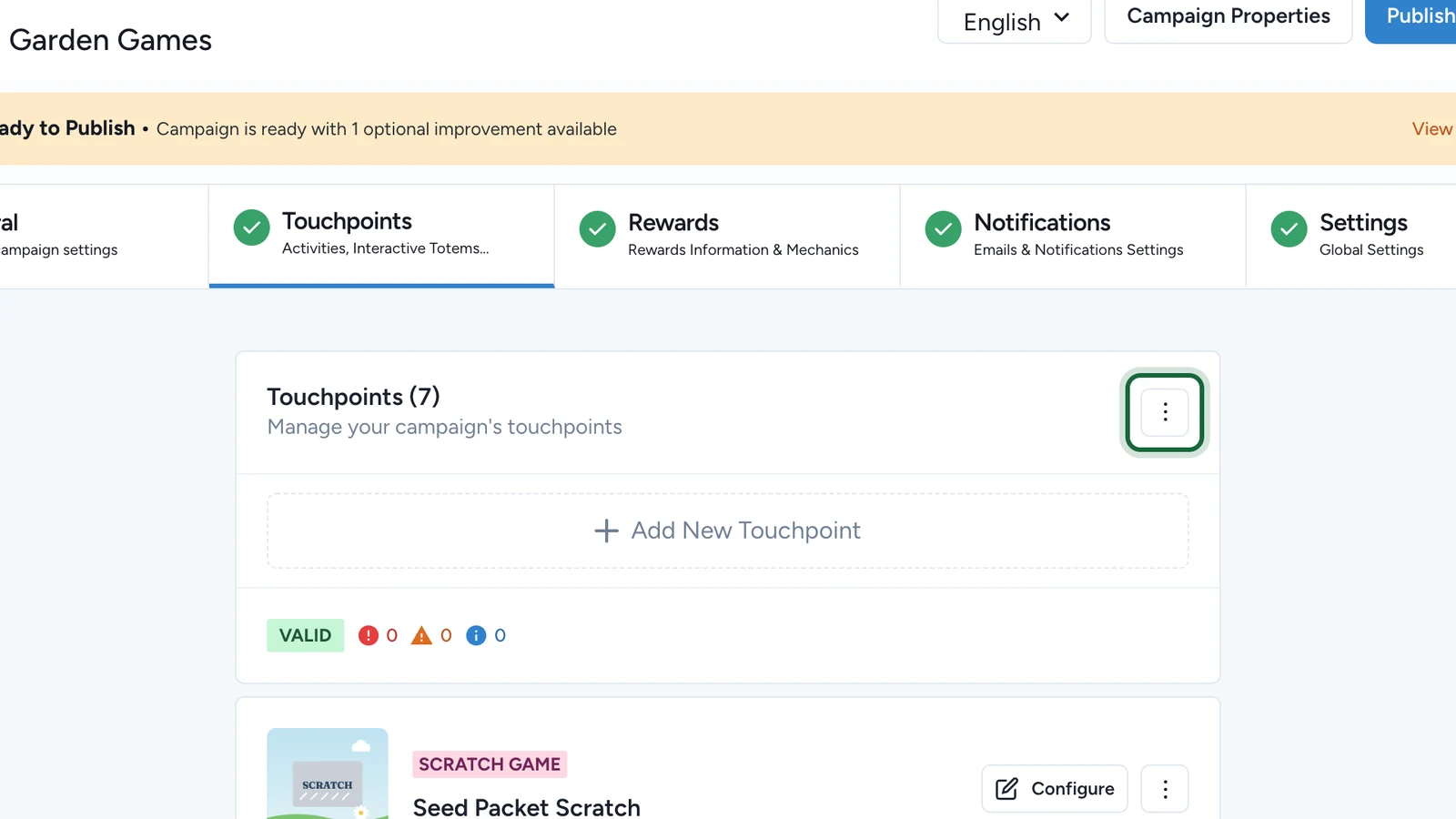Click the Garden Games campaign title

[110, 40]
